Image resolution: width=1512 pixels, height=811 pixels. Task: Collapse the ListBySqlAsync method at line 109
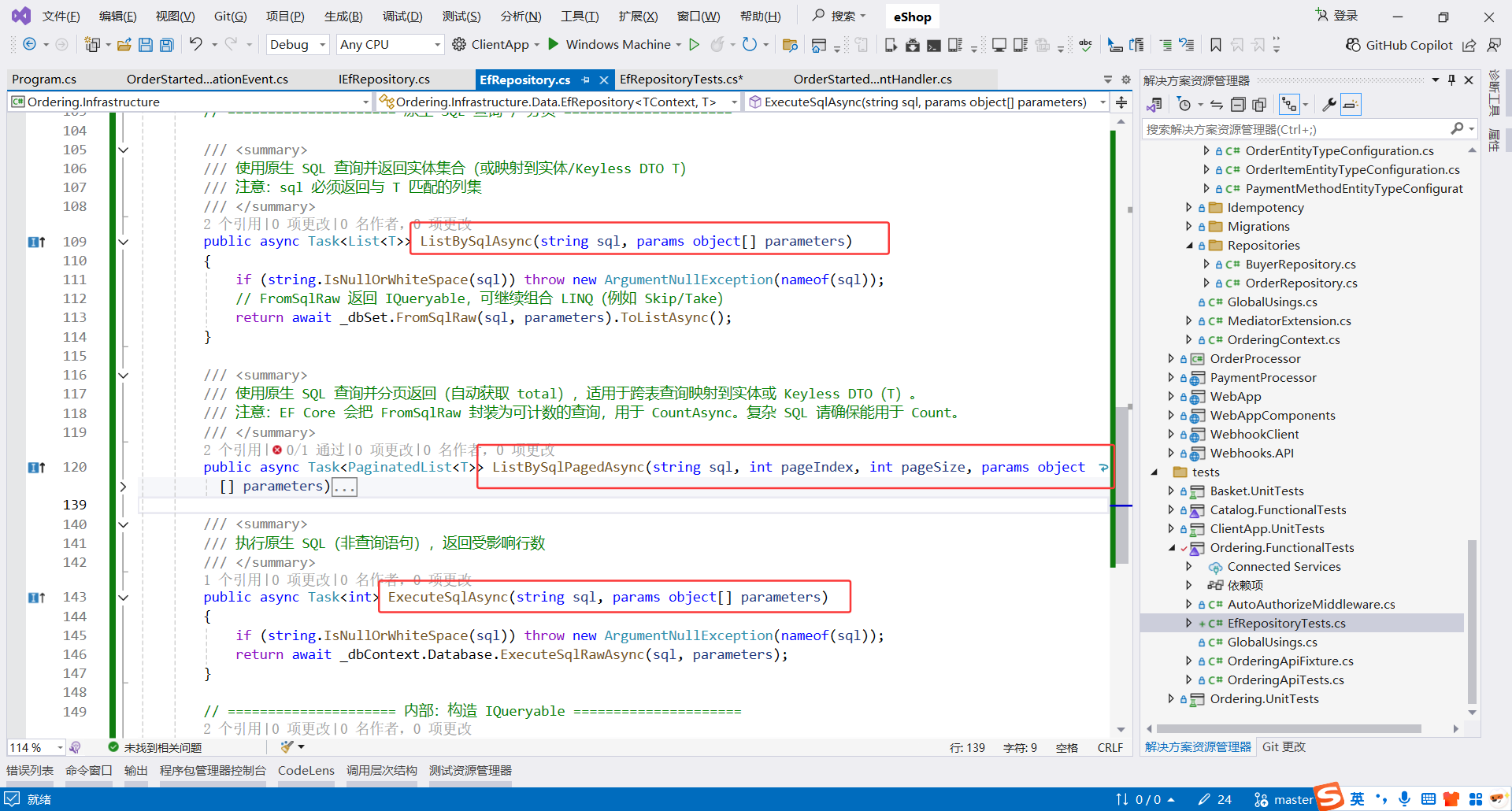(123, 242)
